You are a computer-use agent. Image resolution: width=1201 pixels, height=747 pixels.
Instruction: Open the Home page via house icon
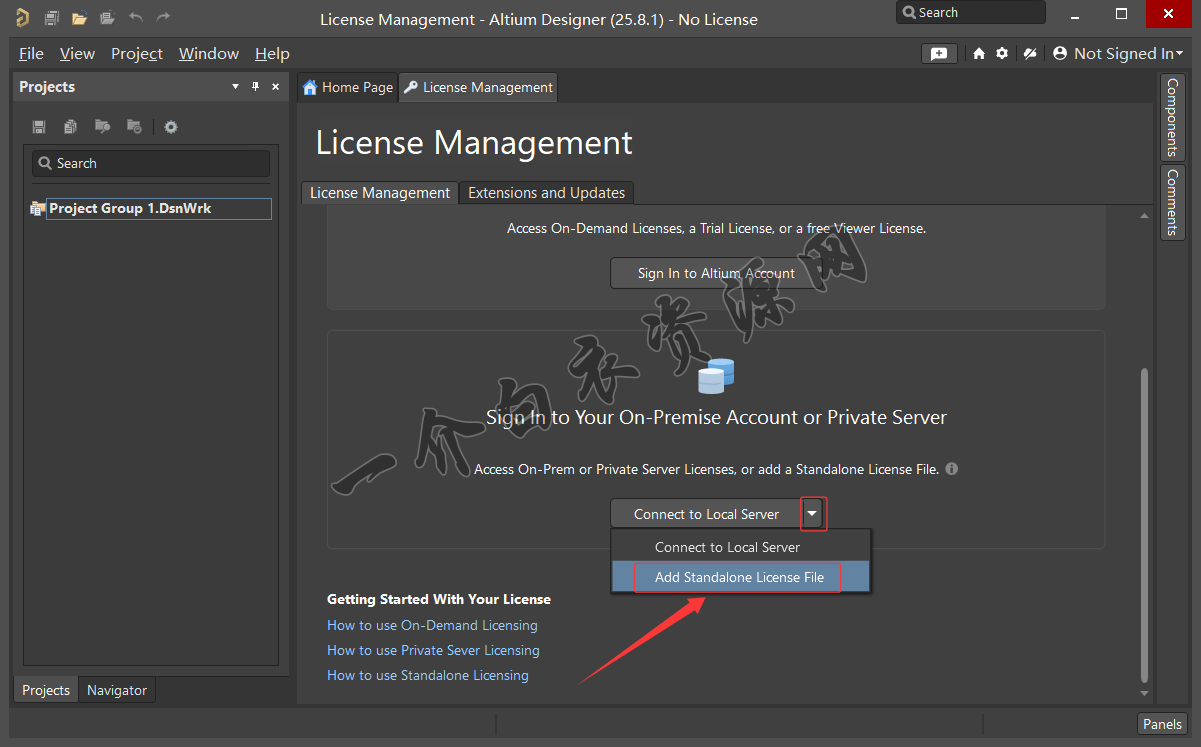point(978,54)
